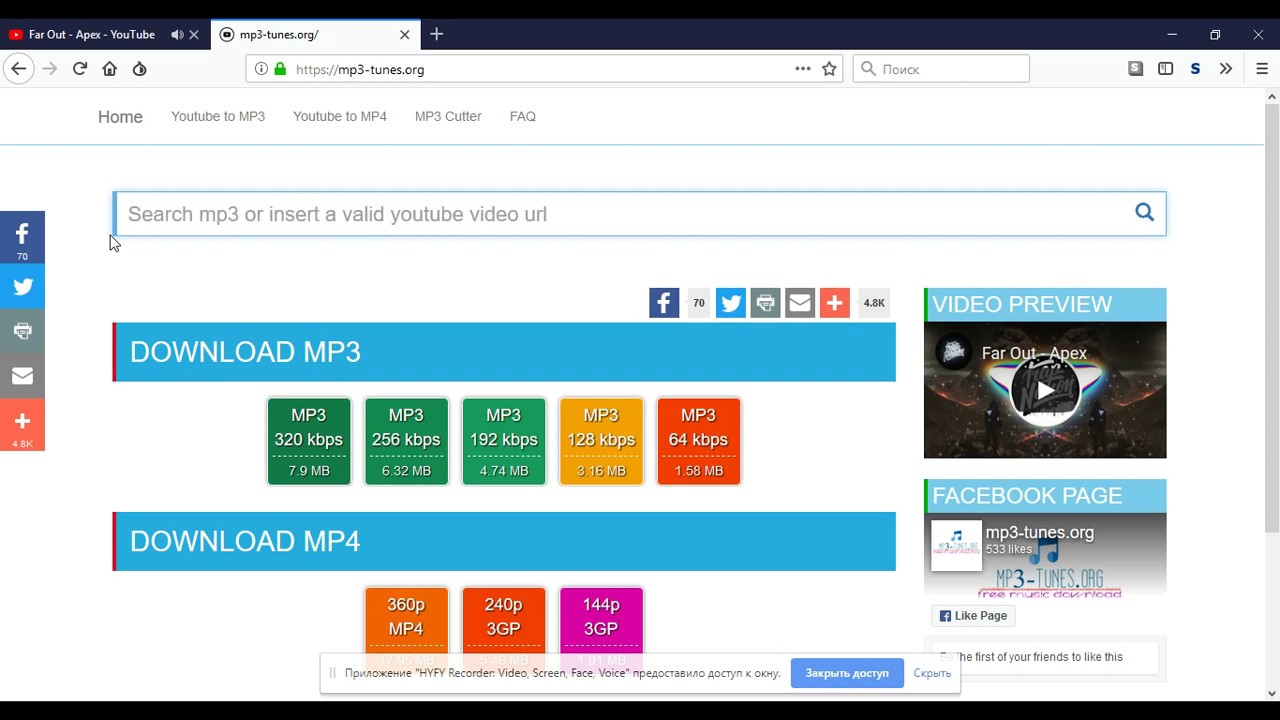
Task: Expand the toolbar overflow chevron
Action: coord(1226,69)
